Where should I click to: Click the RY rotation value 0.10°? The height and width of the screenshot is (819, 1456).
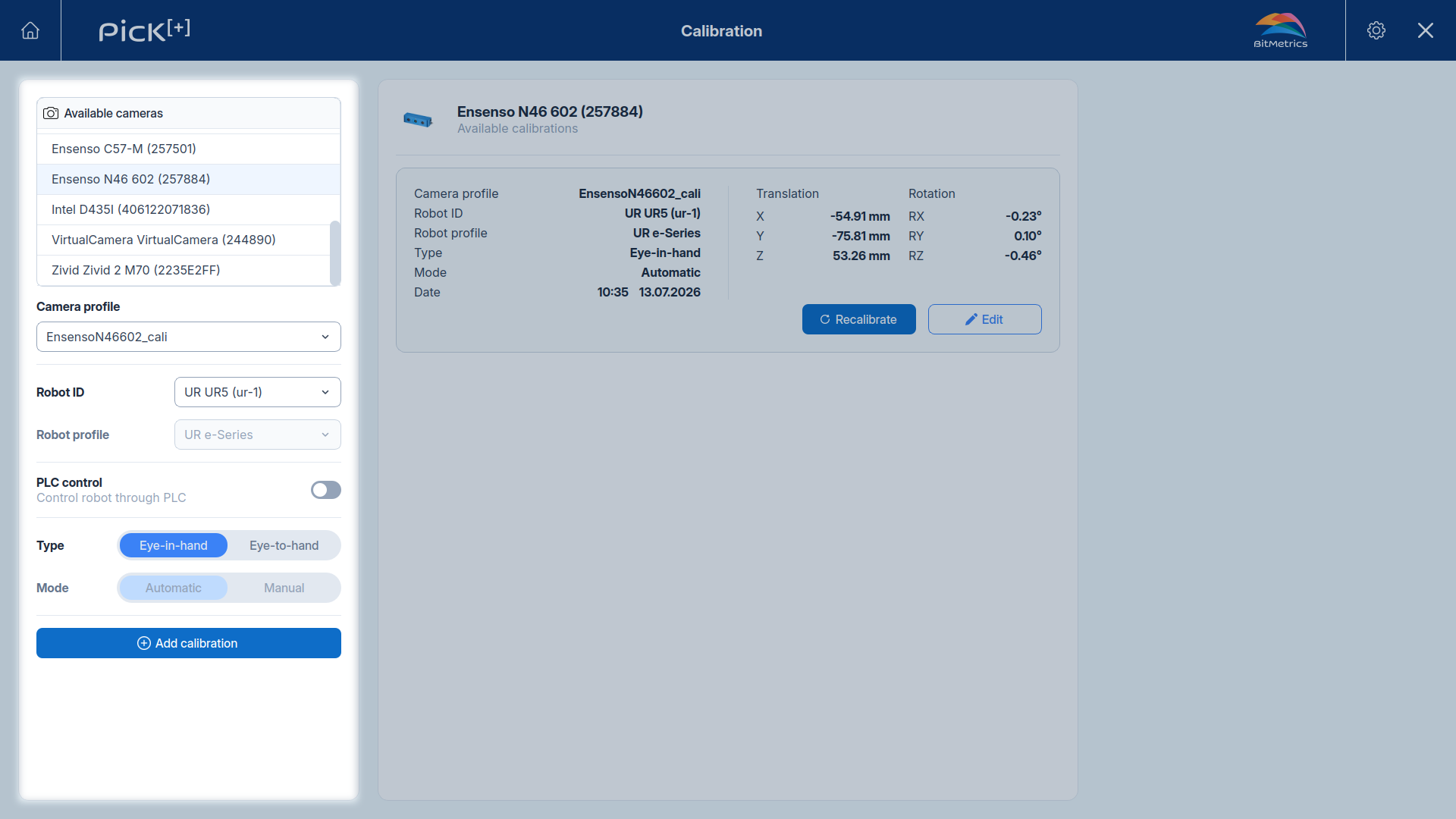click(1028, 236)
